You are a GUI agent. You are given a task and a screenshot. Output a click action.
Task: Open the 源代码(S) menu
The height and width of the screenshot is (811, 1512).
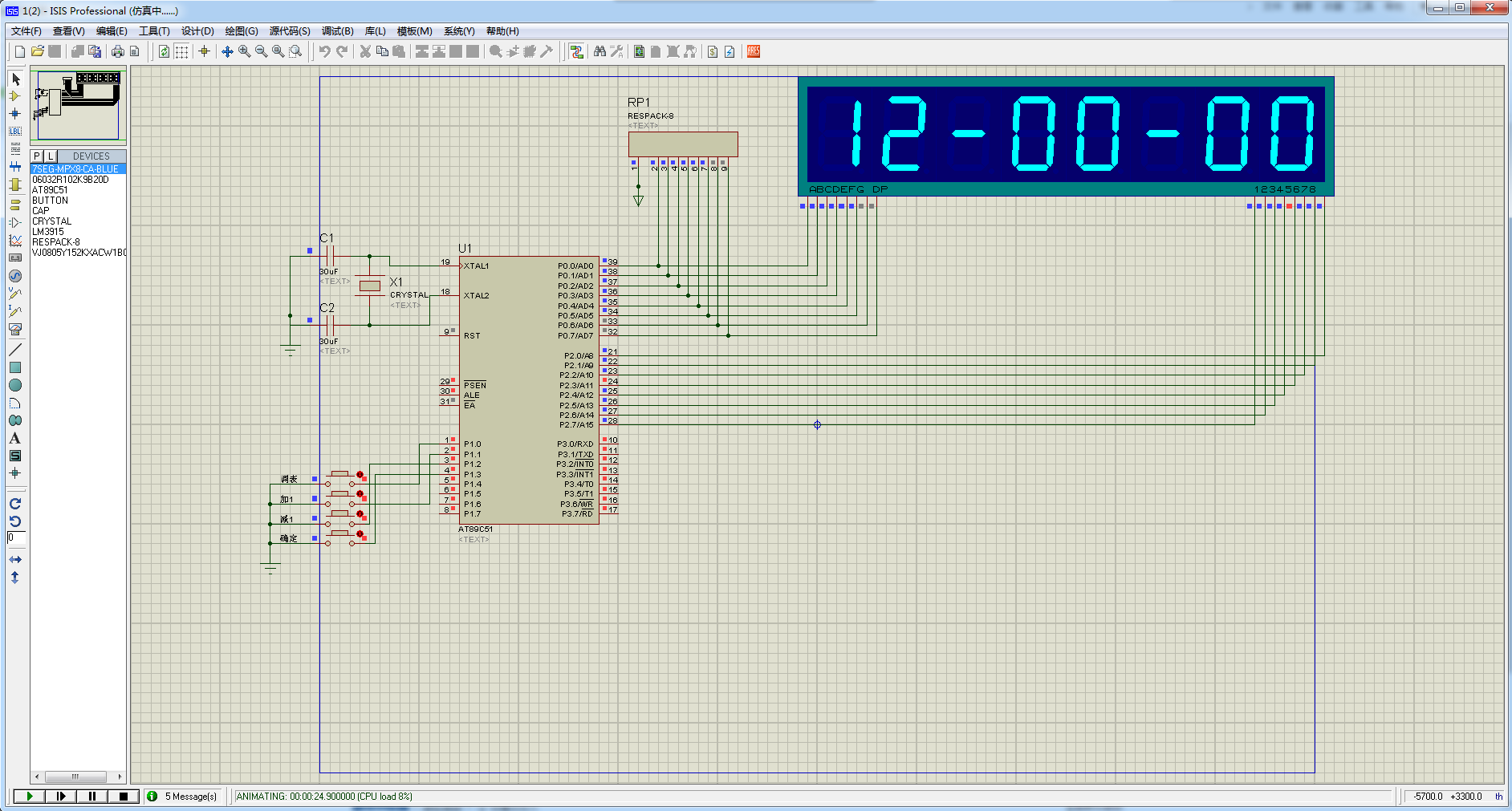pyautogui.click(x=290, y=31)
